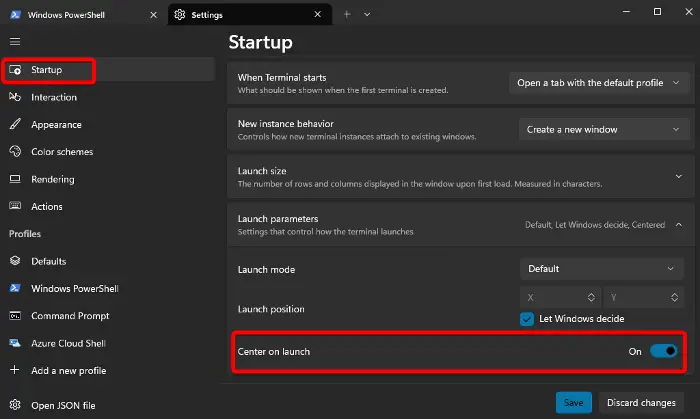Open a new tab with the plus button

pos(347,14)
